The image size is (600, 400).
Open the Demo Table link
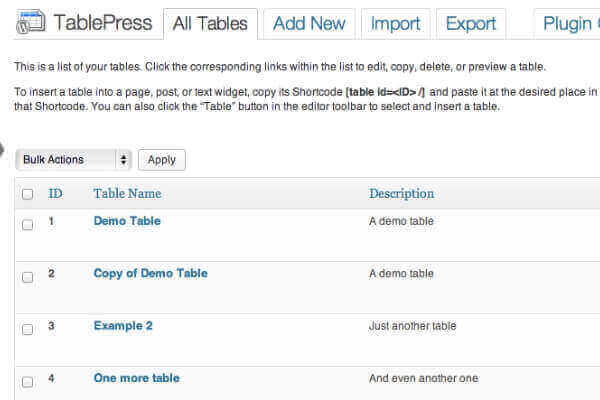127,221
